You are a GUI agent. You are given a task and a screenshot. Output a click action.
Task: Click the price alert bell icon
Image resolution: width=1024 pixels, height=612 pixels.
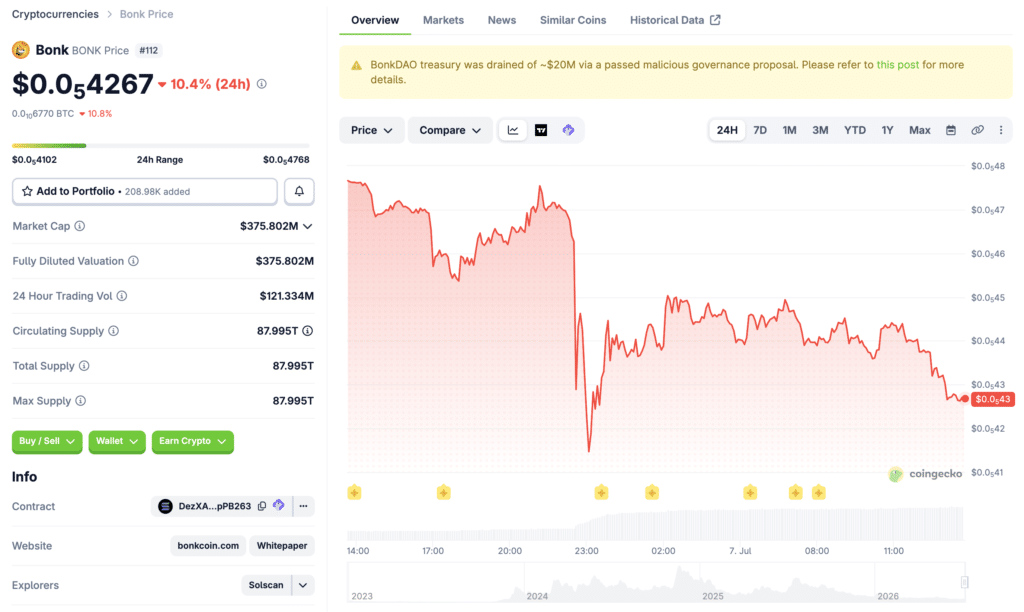[299, 191]
